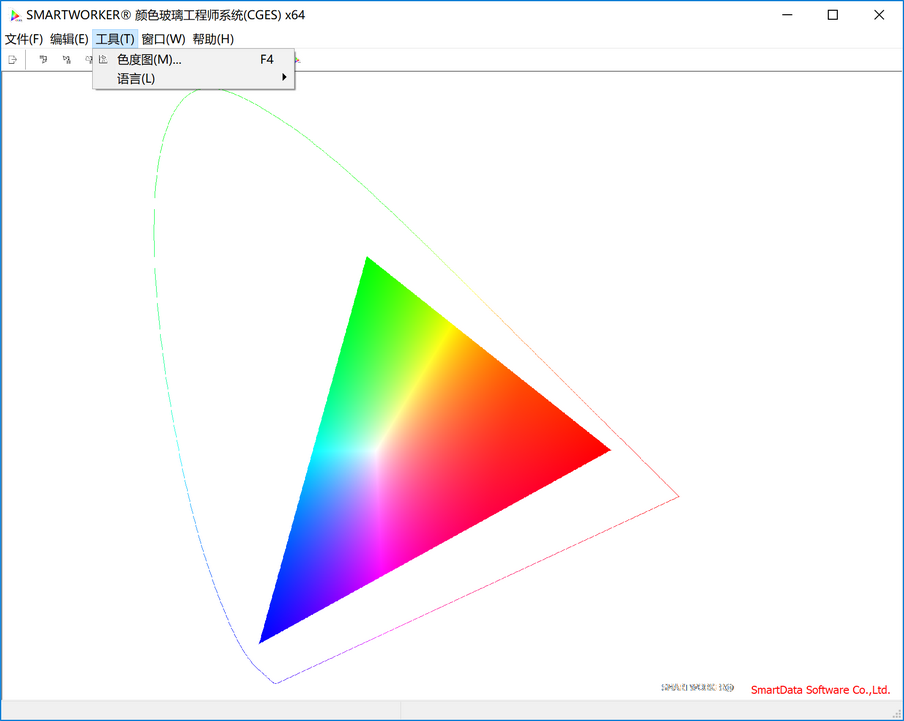This screenshot has width=904, height=721.
Task: Minimize the SMARTWORKER window
Action: [x=787, y=15]
